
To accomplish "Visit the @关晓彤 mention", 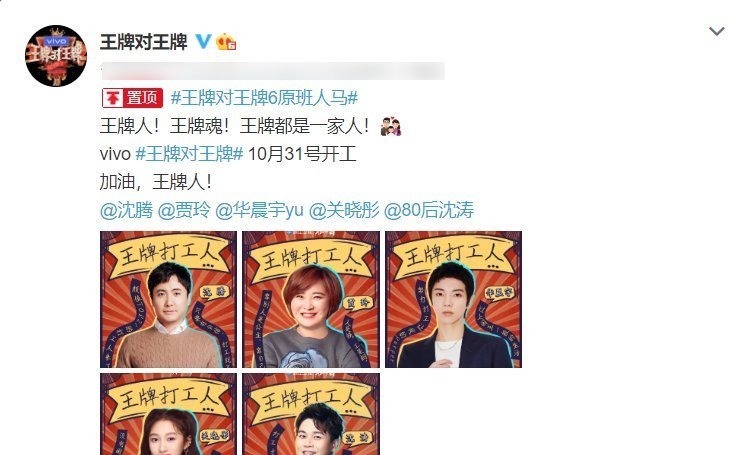I will coord(344,210).
